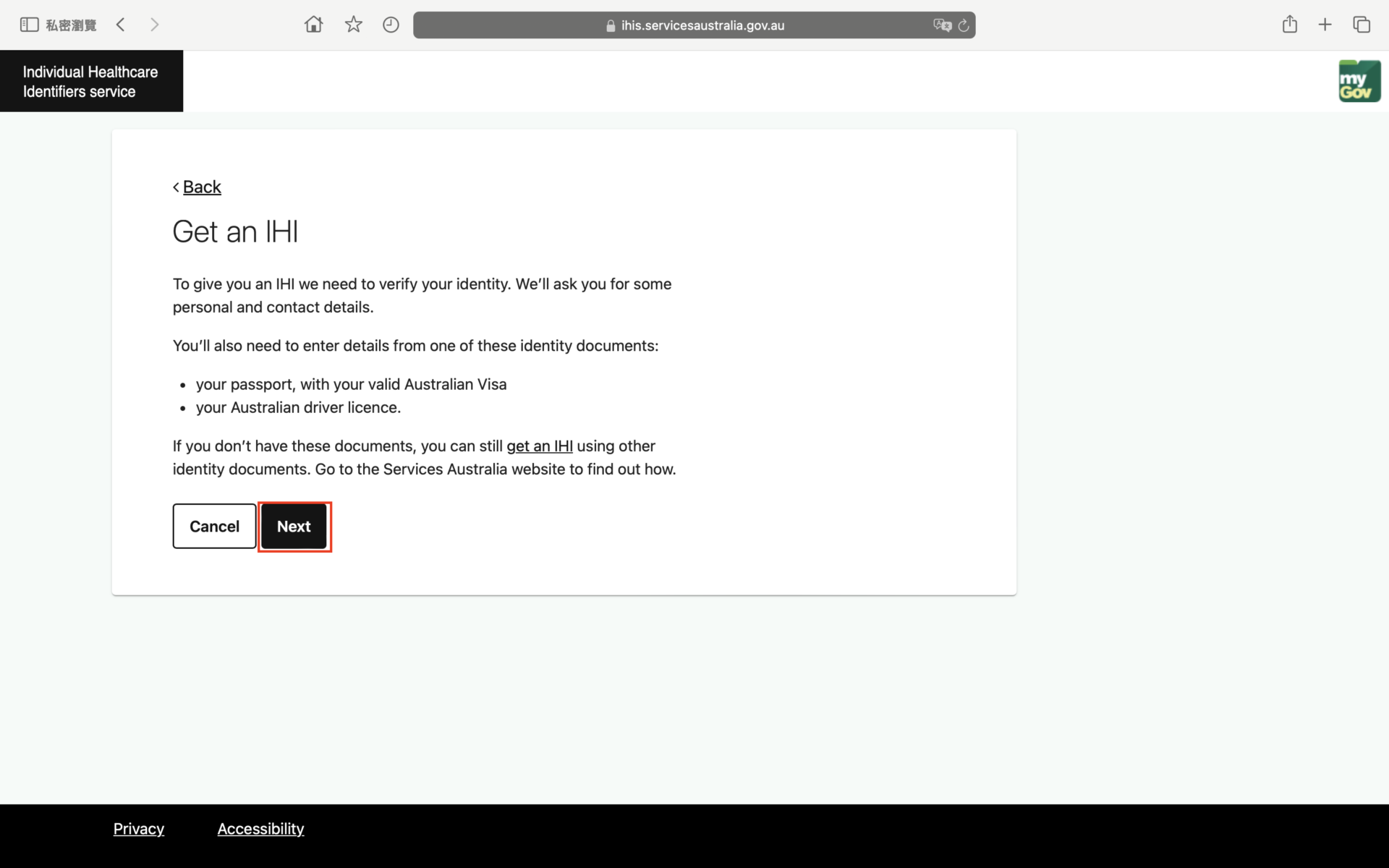Open browsing history clock icon
1389x868 pixels.
point(391,25)
